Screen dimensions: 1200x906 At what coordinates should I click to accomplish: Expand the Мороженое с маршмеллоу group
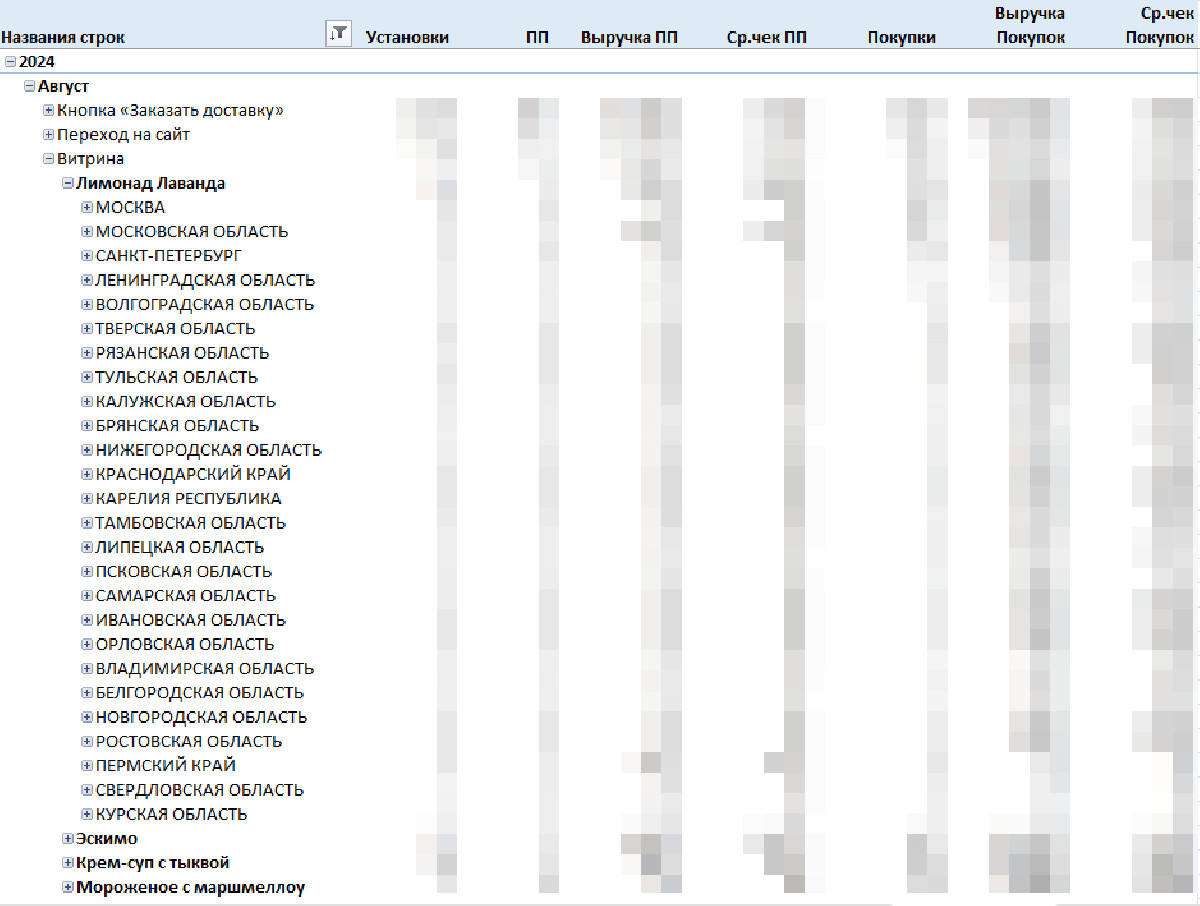(68, 887)
